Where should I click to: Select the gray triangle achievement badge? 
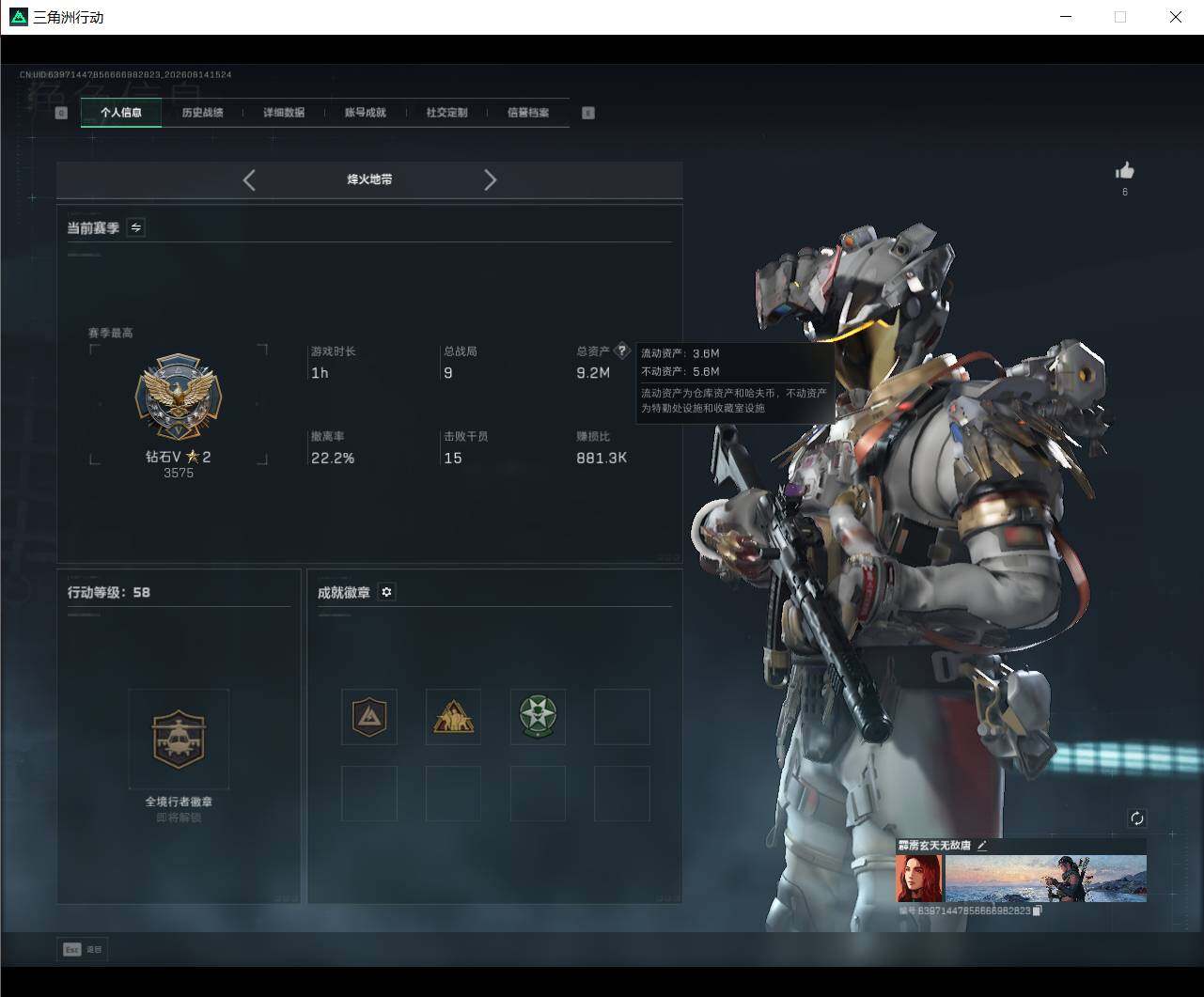tap(368, 717)
